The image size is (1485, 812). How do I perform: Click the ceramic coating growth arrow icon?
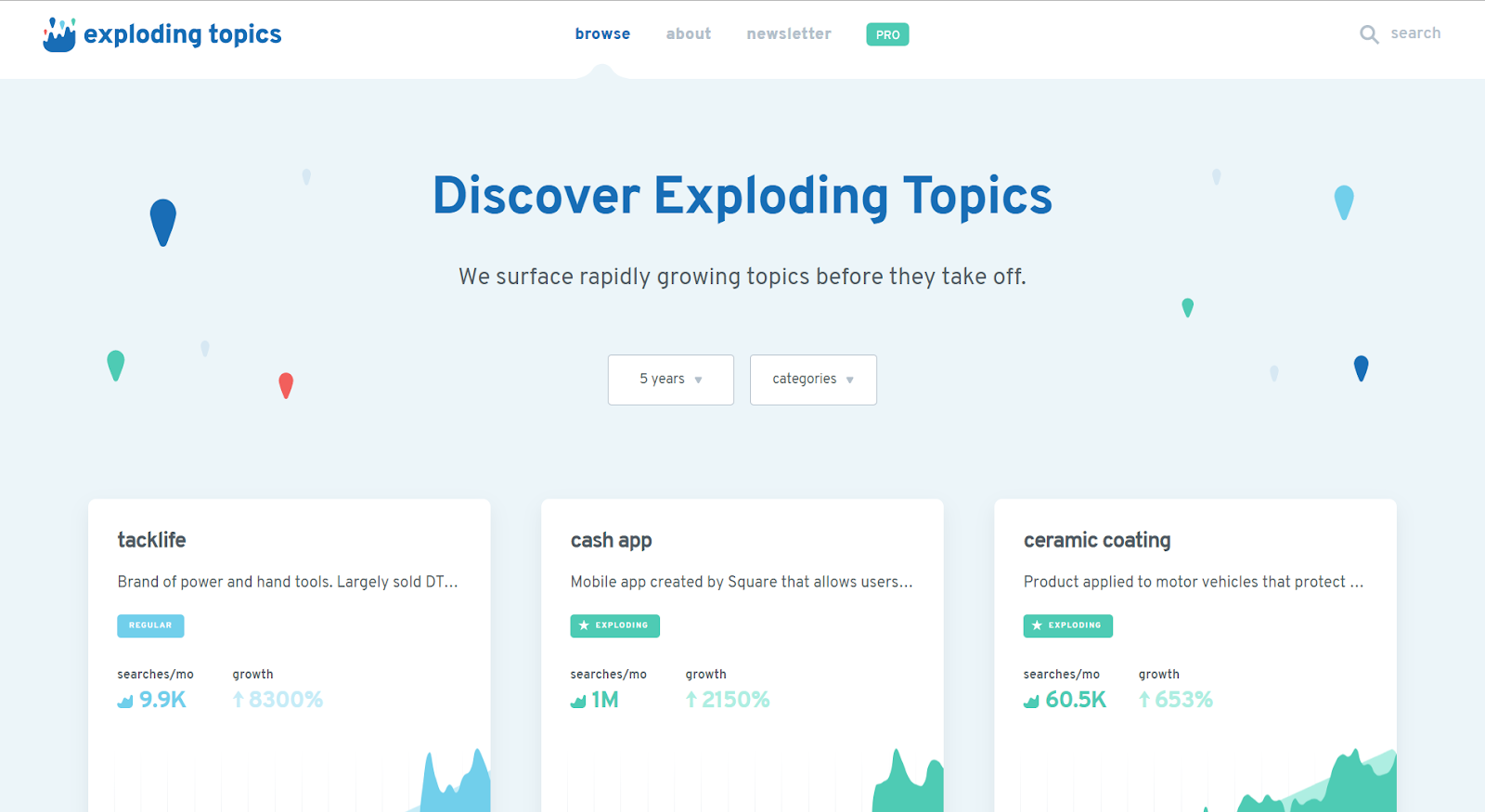coord(1144,700)
